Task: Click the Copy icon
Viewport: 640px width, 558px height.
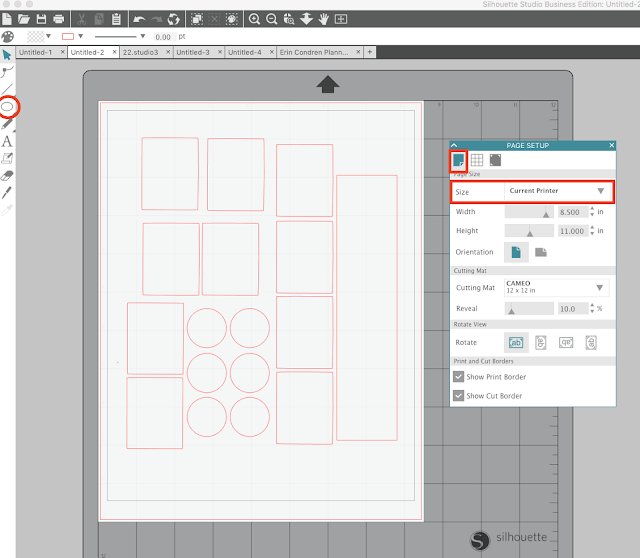Action: [x=99, y=19]
